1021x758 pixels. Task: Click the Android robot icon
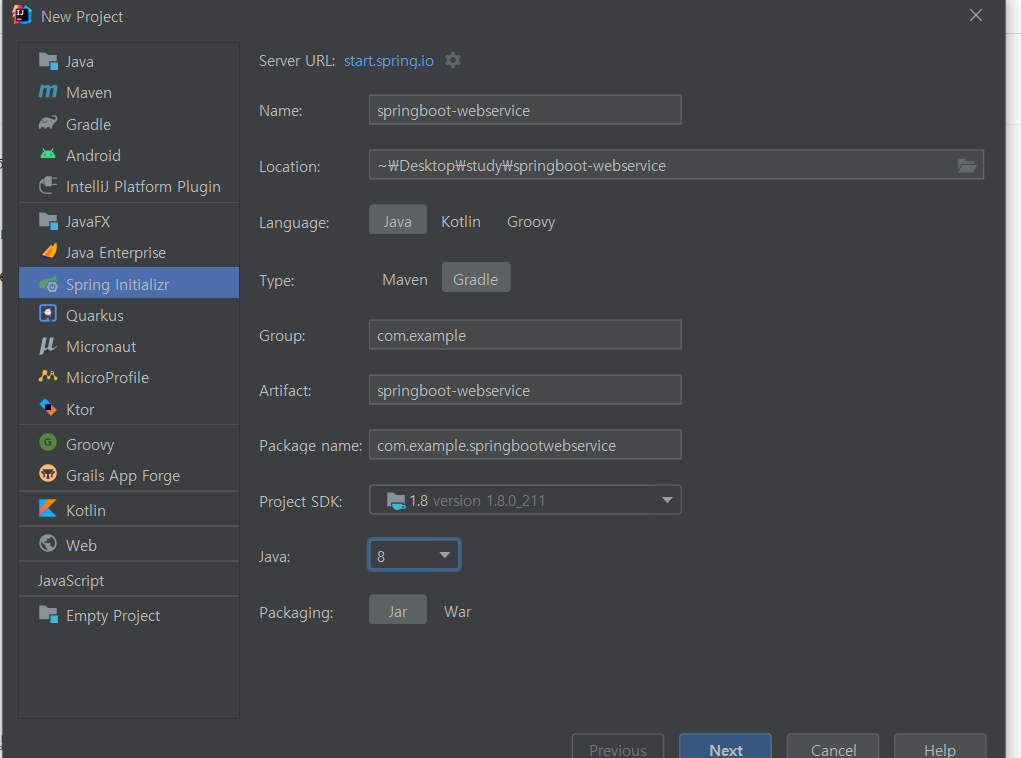click(48, 154)
